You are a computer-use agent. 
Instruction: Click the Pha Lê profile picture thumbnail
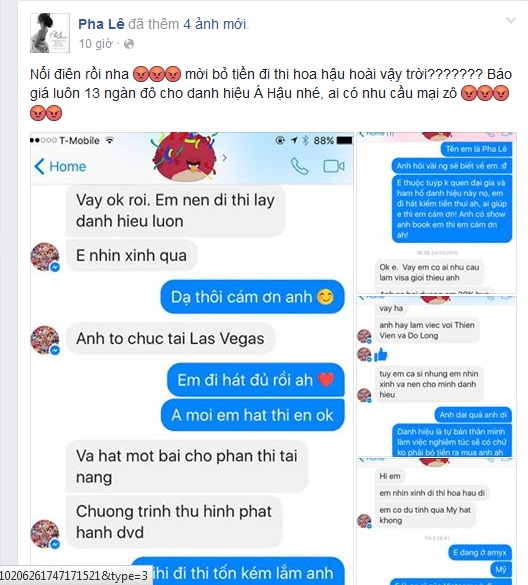[50, 33]
